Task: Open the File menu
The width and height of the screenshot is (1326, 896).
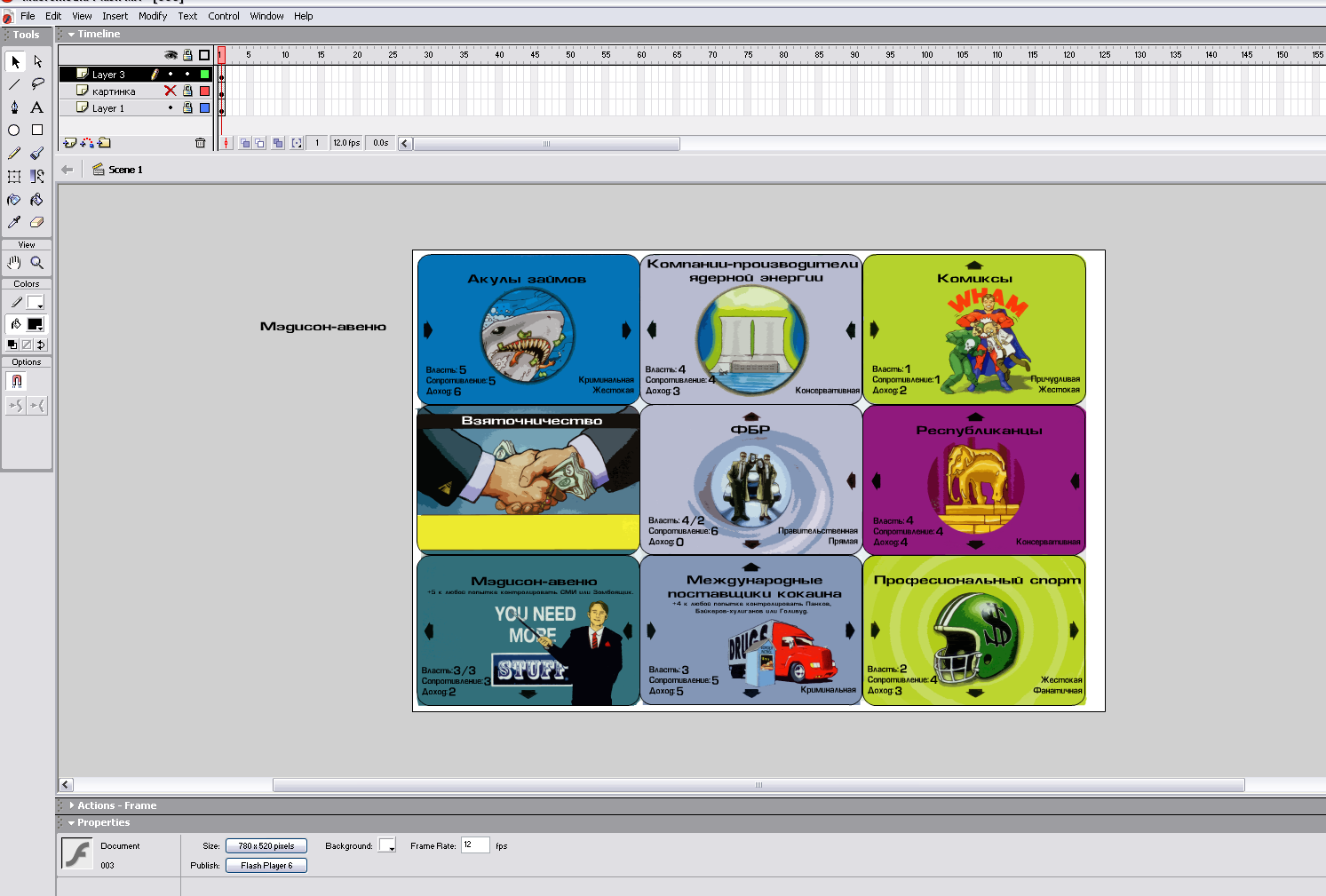Action: coord(28,16)
